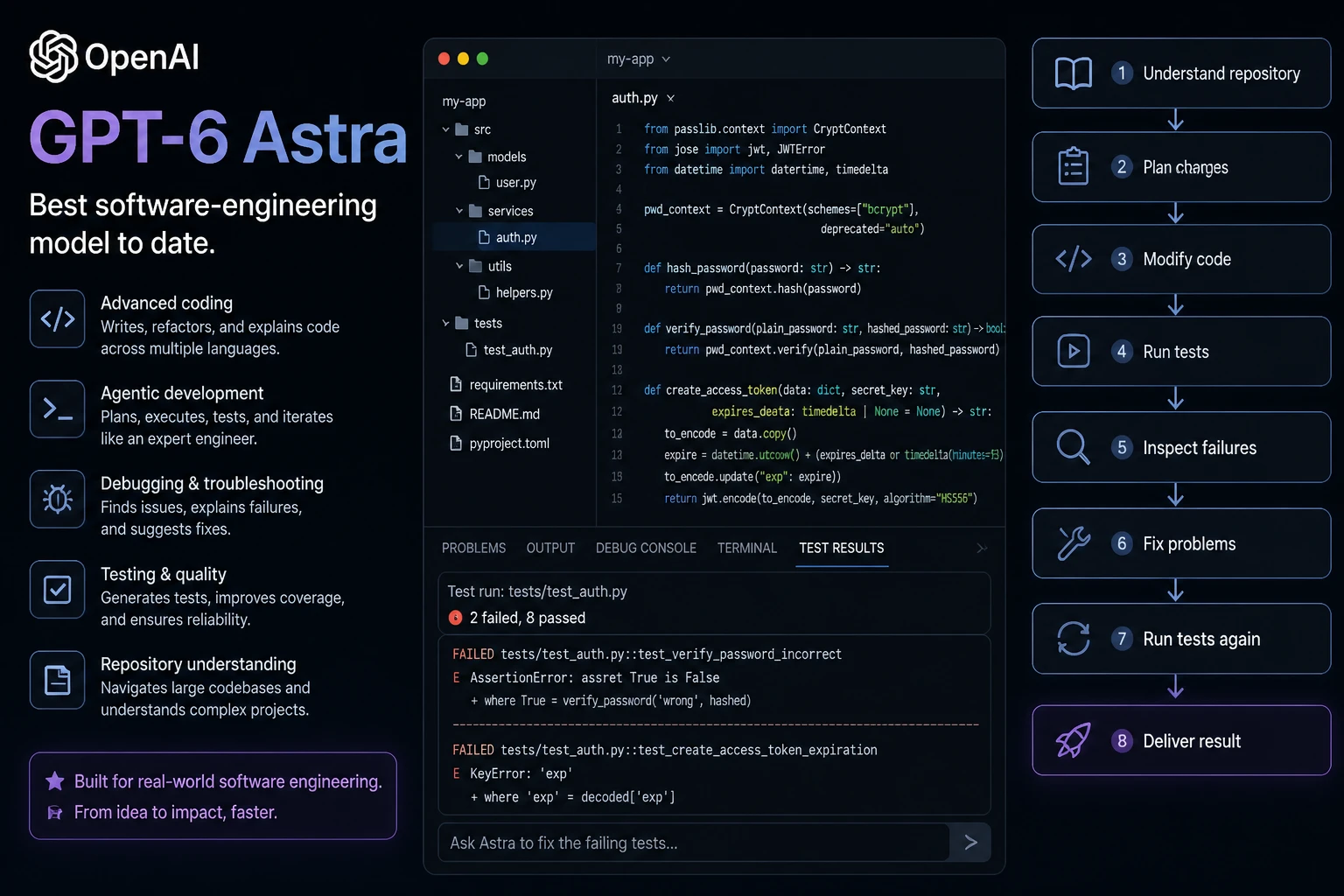Viewport: 1344px width, 896px height.
Task: Close the auth.py editor tab
Action: point(670,98)
